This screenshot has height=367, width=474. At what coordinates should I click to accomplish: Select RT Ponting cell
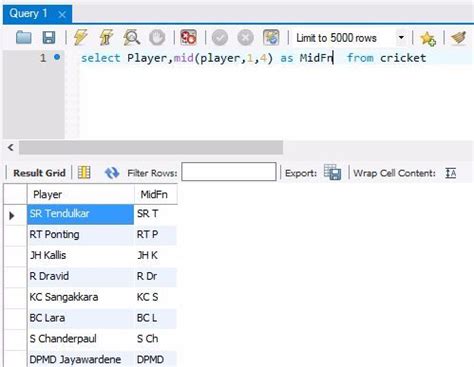[x=80, y=235]
